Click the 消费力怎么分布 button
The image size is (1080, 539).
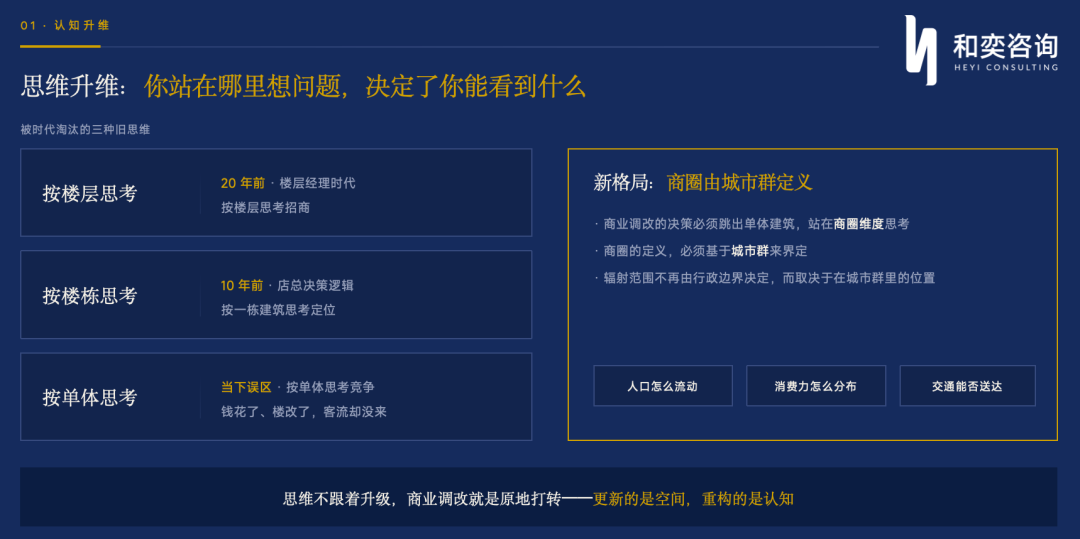[x=816, y=386]
